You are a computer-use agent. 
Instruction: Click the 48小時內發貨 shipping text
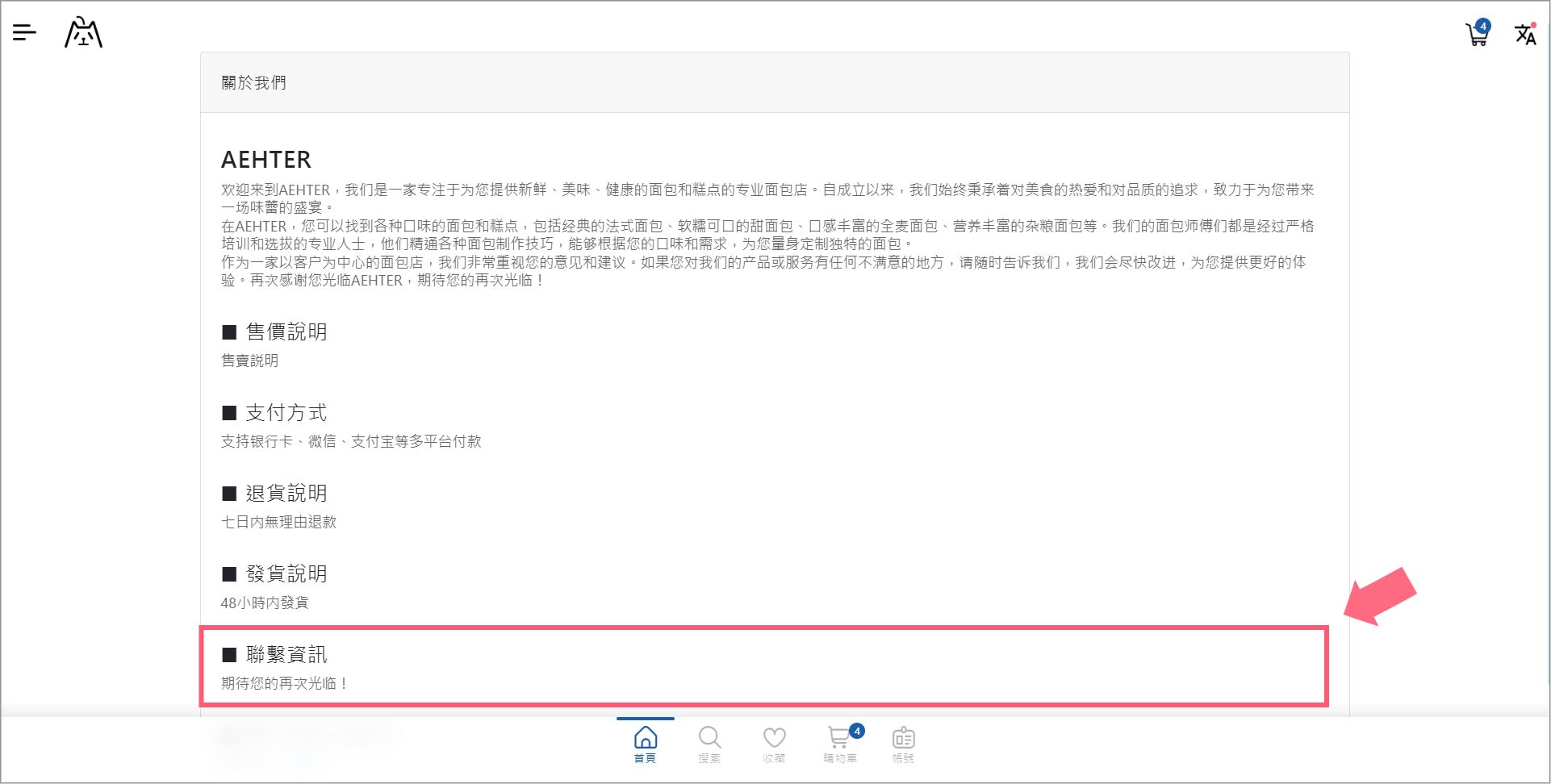click(265, 603)
